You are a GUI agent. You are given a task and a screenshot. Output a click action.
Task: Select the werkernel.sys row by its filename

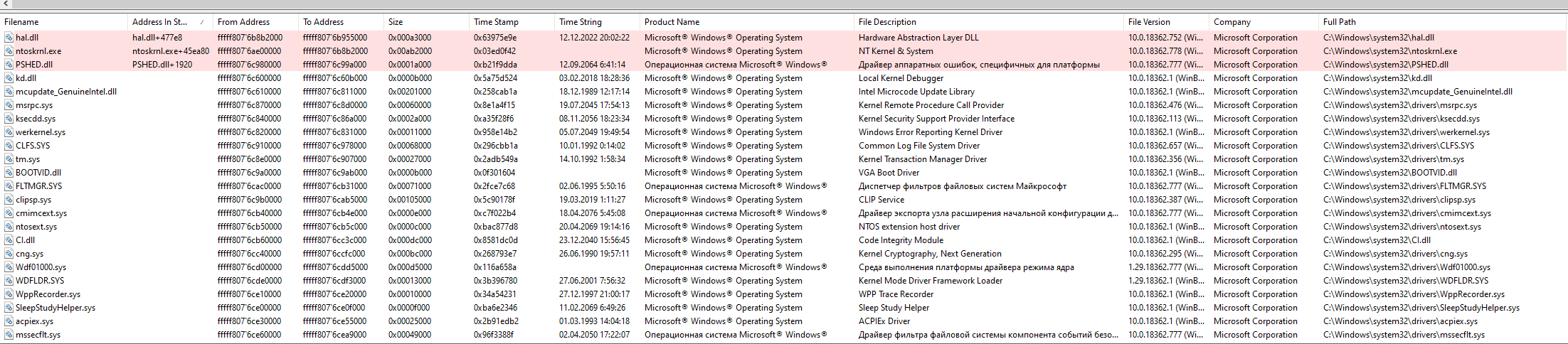click(41, 132)
